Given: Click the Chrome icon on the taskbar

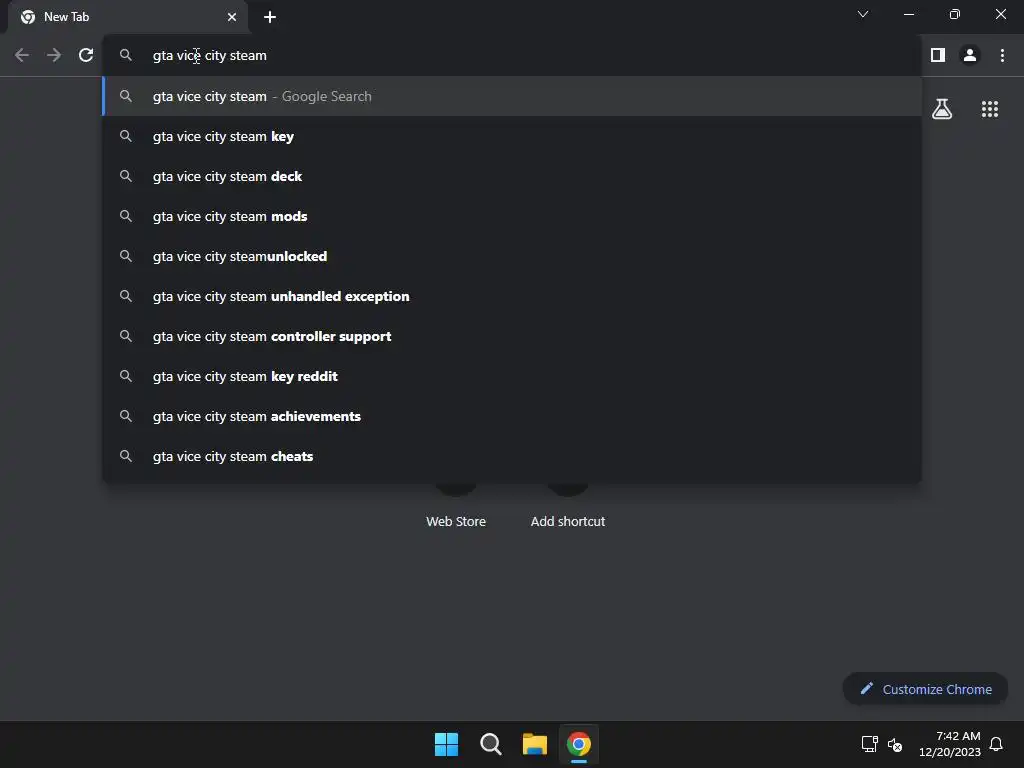Looking at the screenshot, I should click(579, 744).
